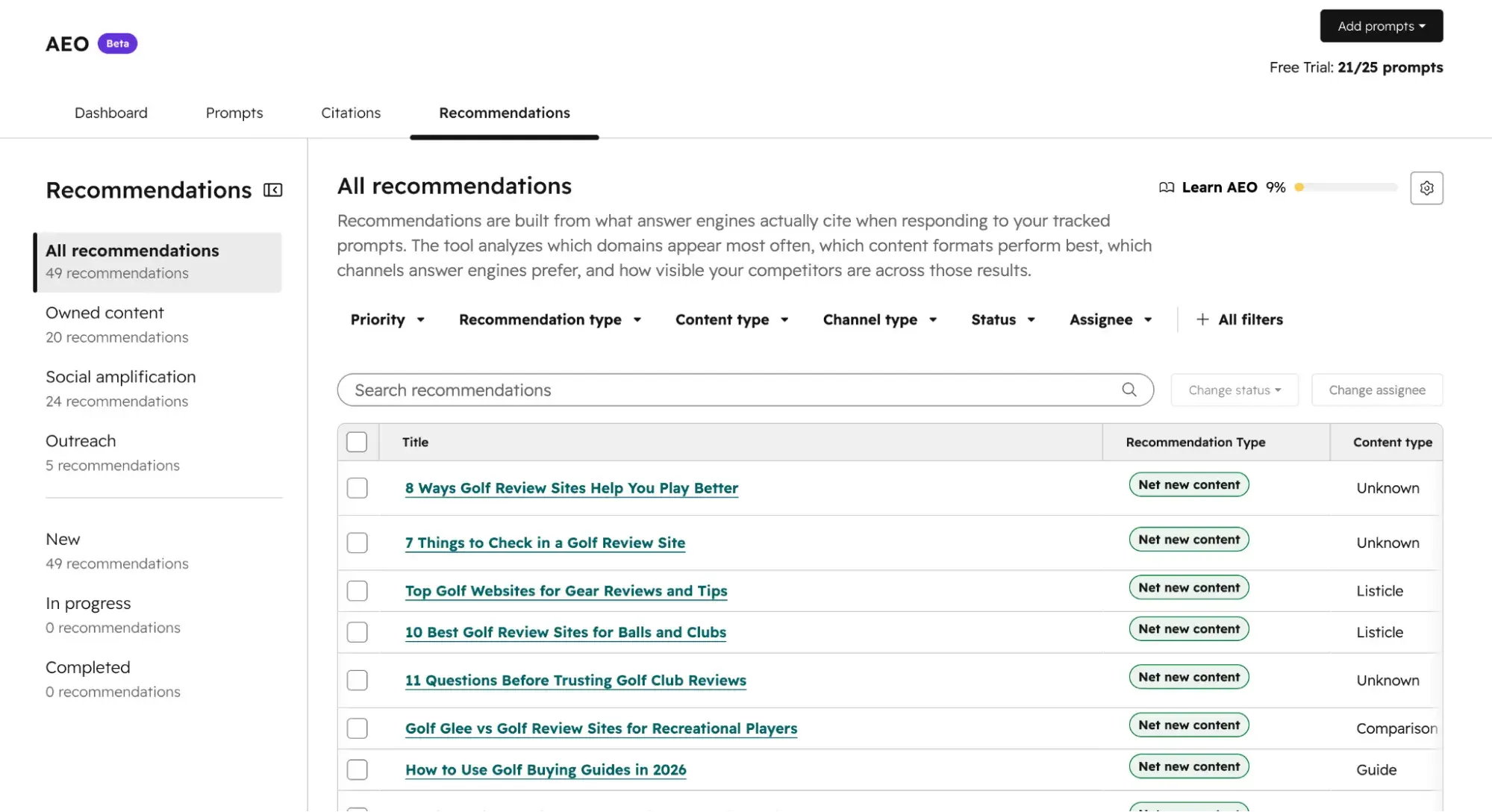Click the search magnifier icon
Image resolution: width=1492 pixels, height=812 pixels.
tap(1129, 390)
